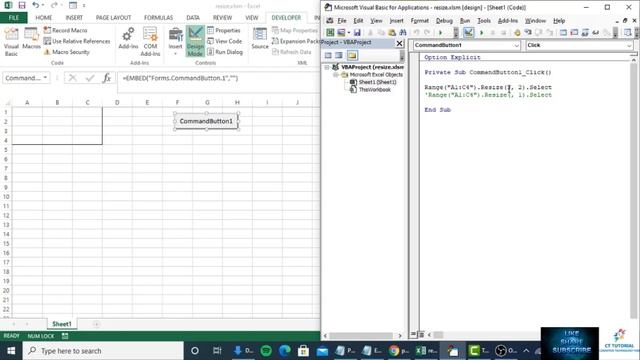This screenshot has width=640, height=360.
Task: Open the Click procedure dropdown
Action: 629,45
